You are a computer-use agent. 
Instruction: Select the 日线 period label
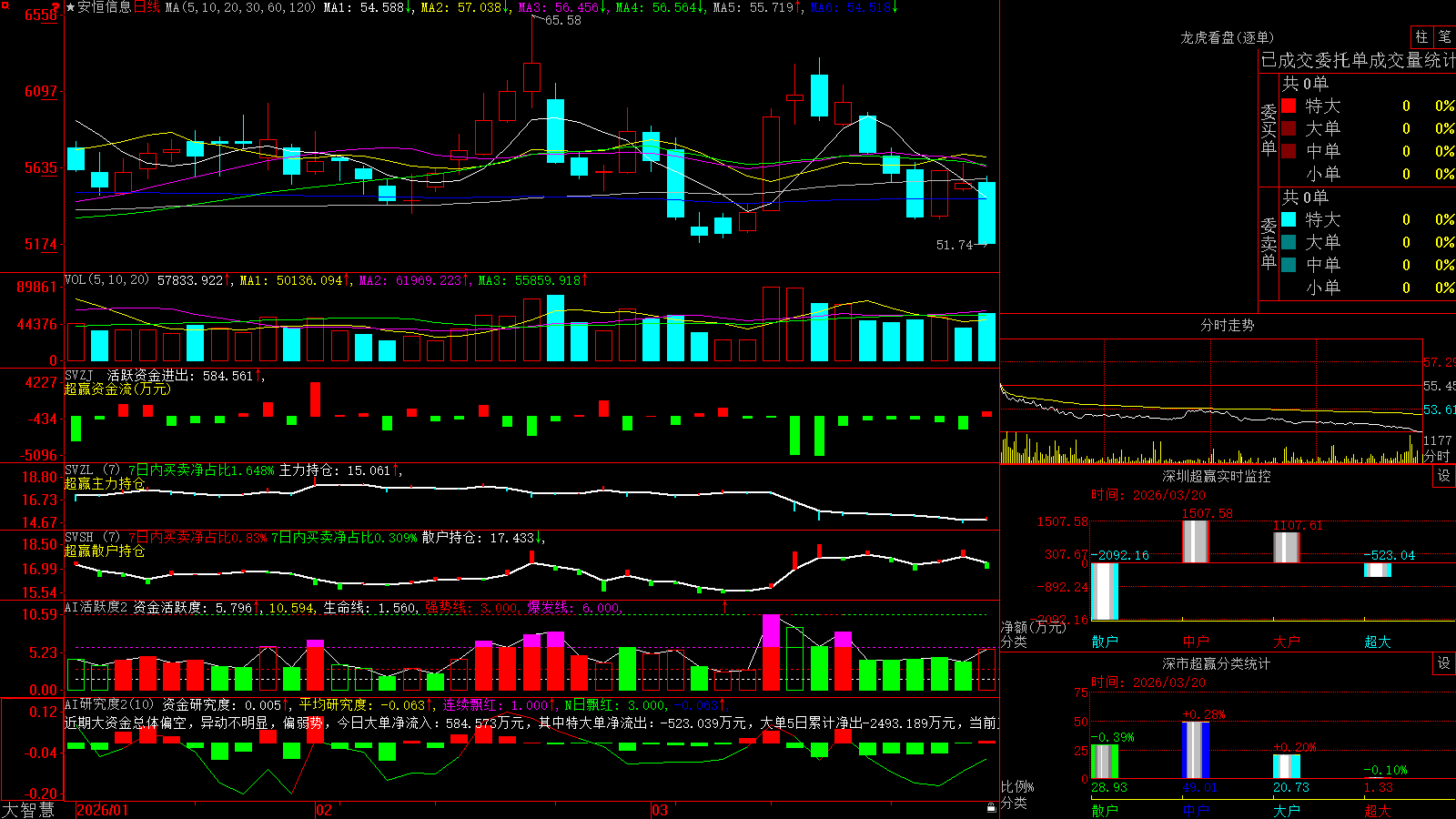tap(147, 7)
